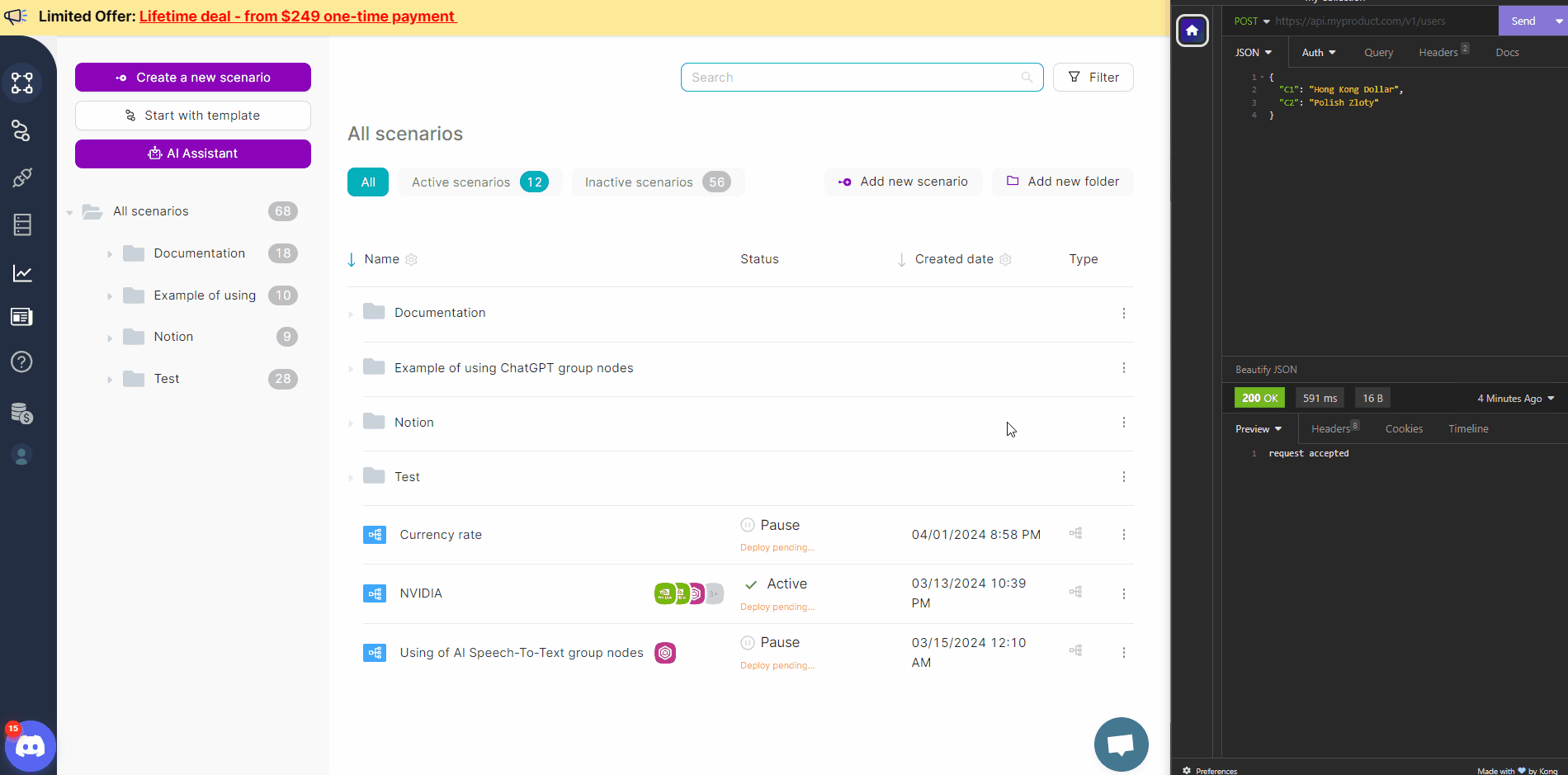Click Create a new scenario button

point(193,78)
